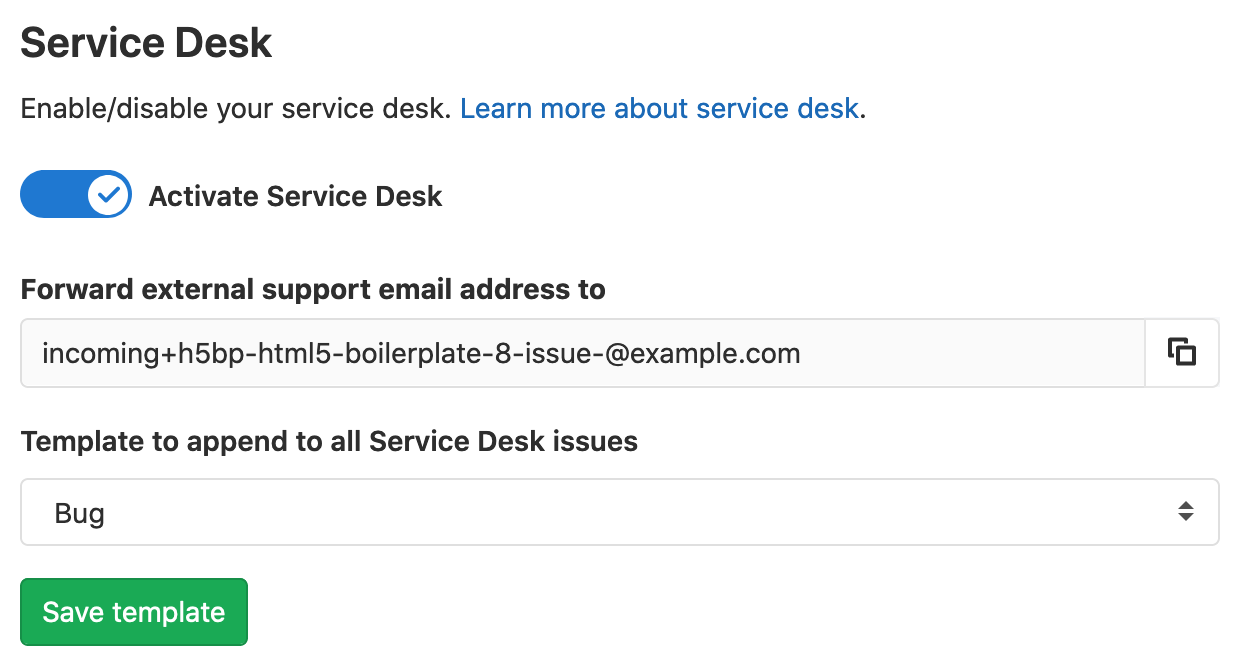Expand the issue template selector
The width and height of the screenshot is (1246, 668).
pos(620,512)
